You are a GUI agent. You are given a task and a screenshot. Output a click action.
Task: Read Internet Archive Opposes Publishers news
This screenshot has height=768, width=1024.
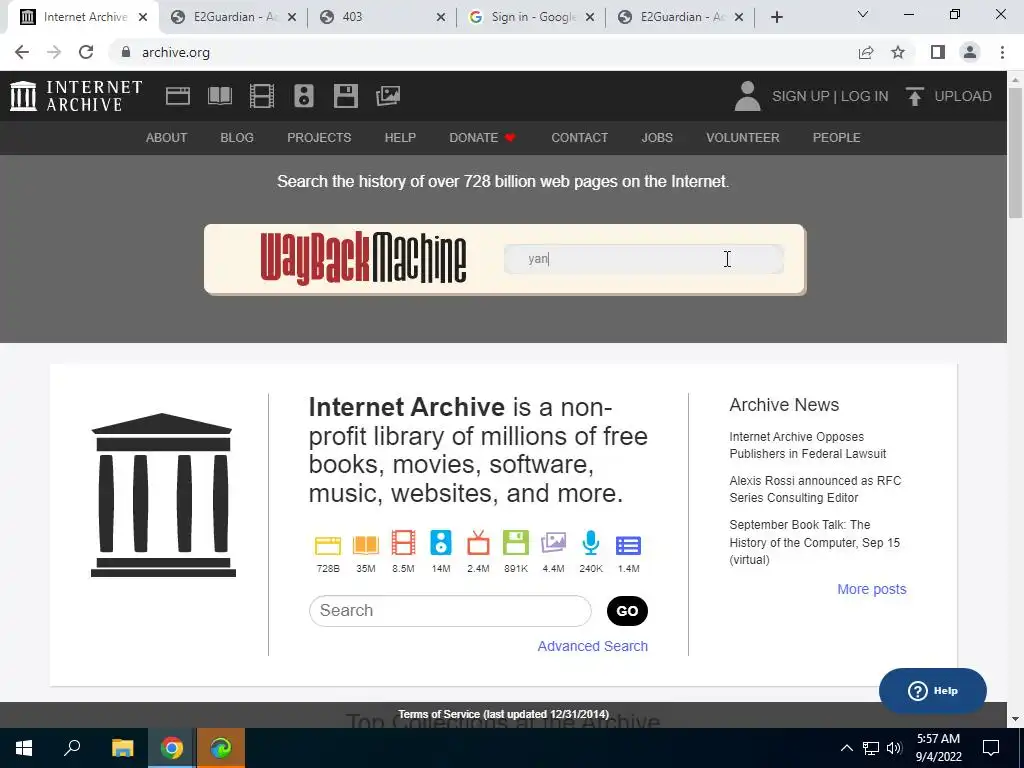(x=808, y=445)
